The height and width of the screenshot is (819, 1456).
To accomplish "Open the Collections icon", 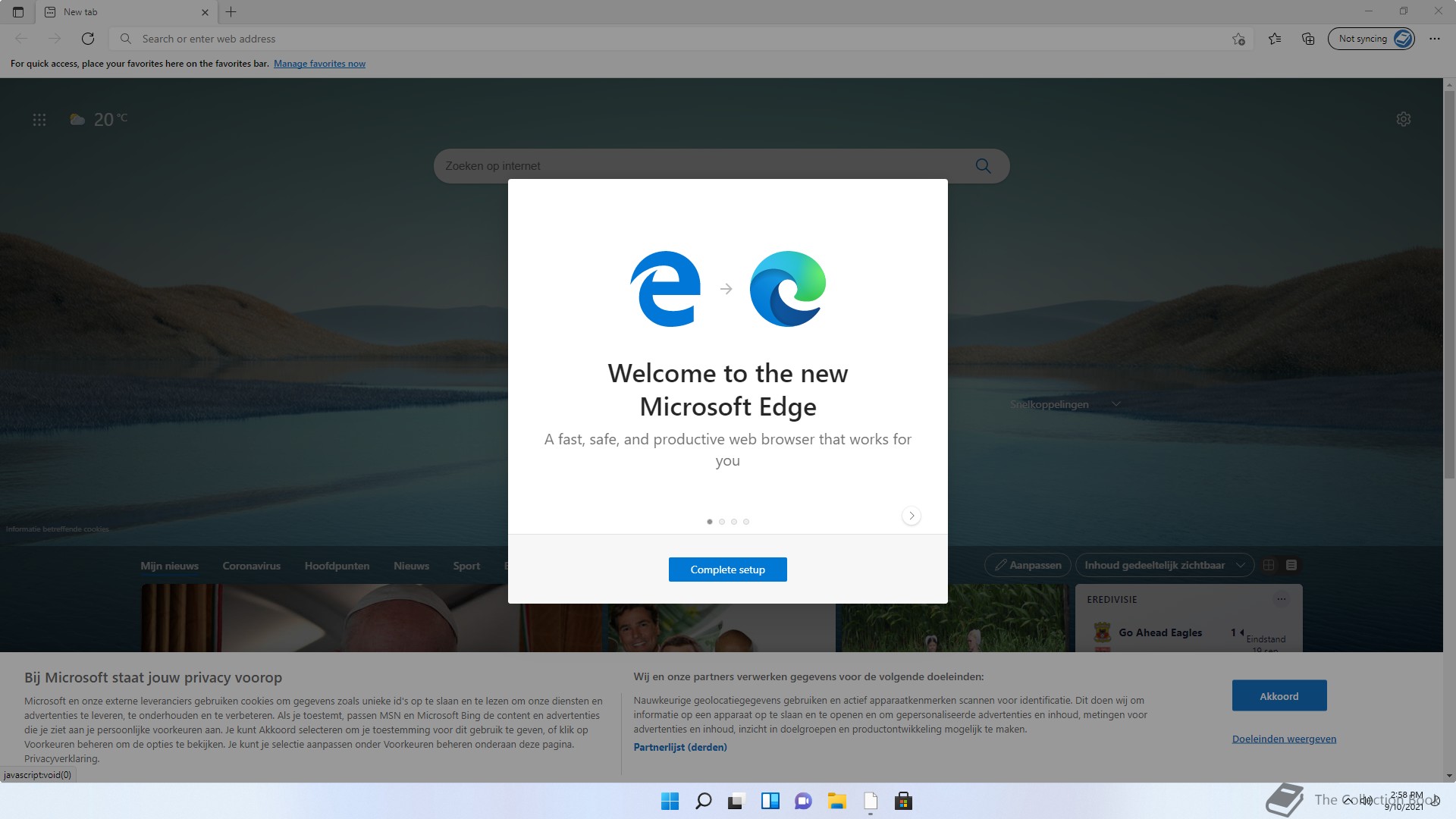I will coord(1308,39).
